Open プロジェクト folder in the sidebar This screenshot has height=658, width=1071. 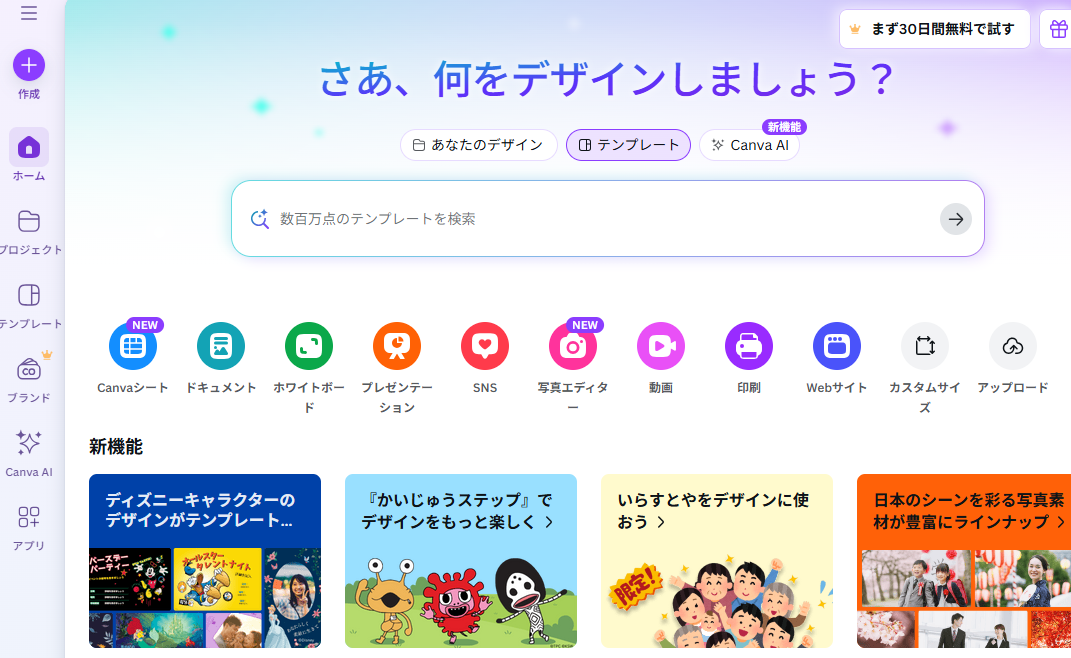(x=29, y=232)
